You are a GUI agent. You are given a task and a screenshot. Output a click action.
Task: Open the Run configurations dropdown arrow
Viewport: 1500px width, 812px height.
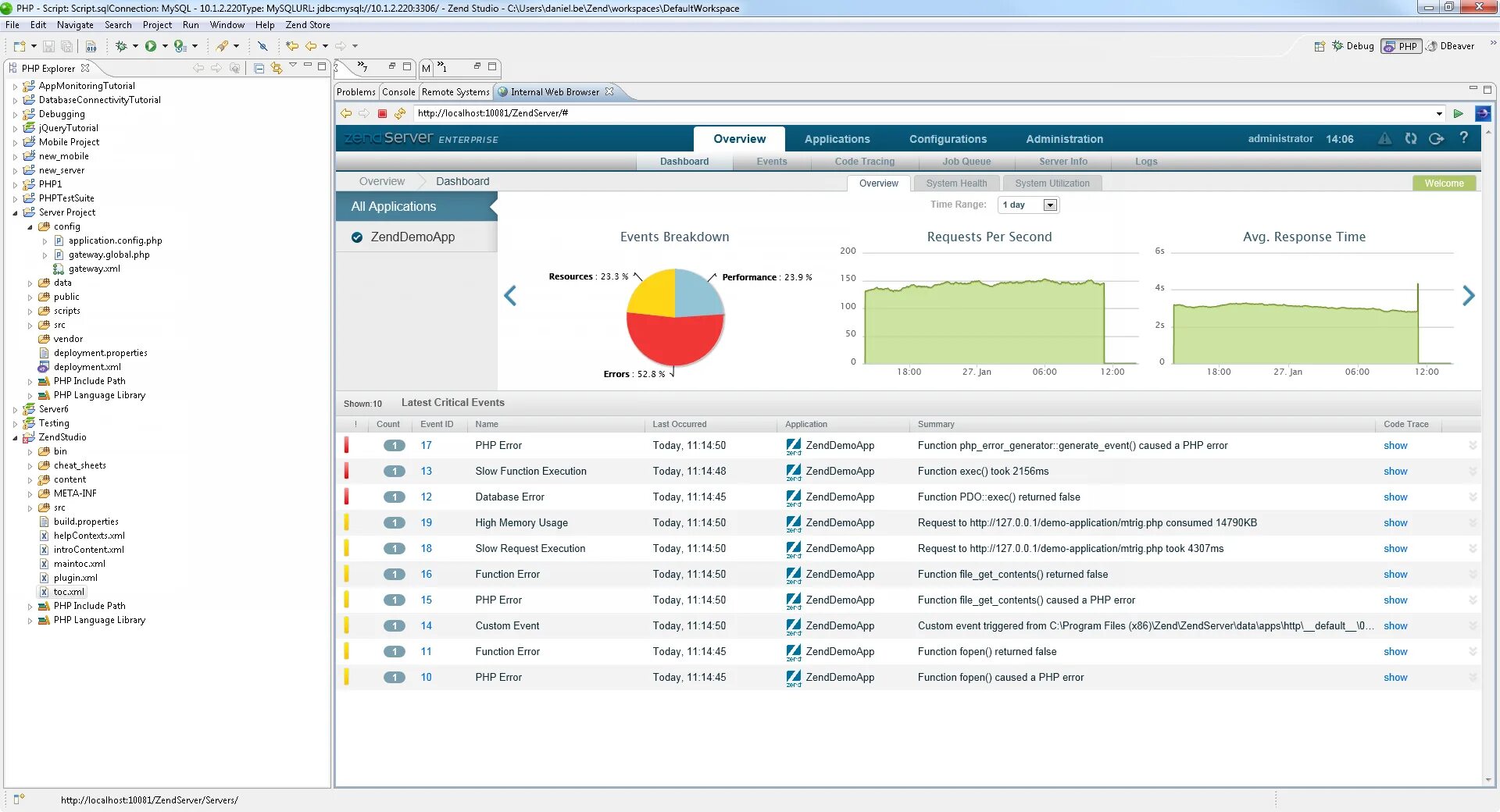point(165,47)
